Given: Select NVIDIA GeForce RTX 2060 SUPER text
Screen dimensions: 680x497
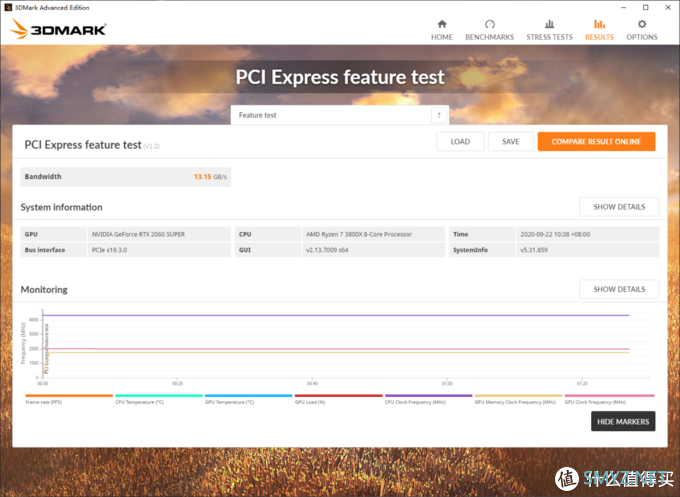Looking at the screenshot, I should 138,234.
